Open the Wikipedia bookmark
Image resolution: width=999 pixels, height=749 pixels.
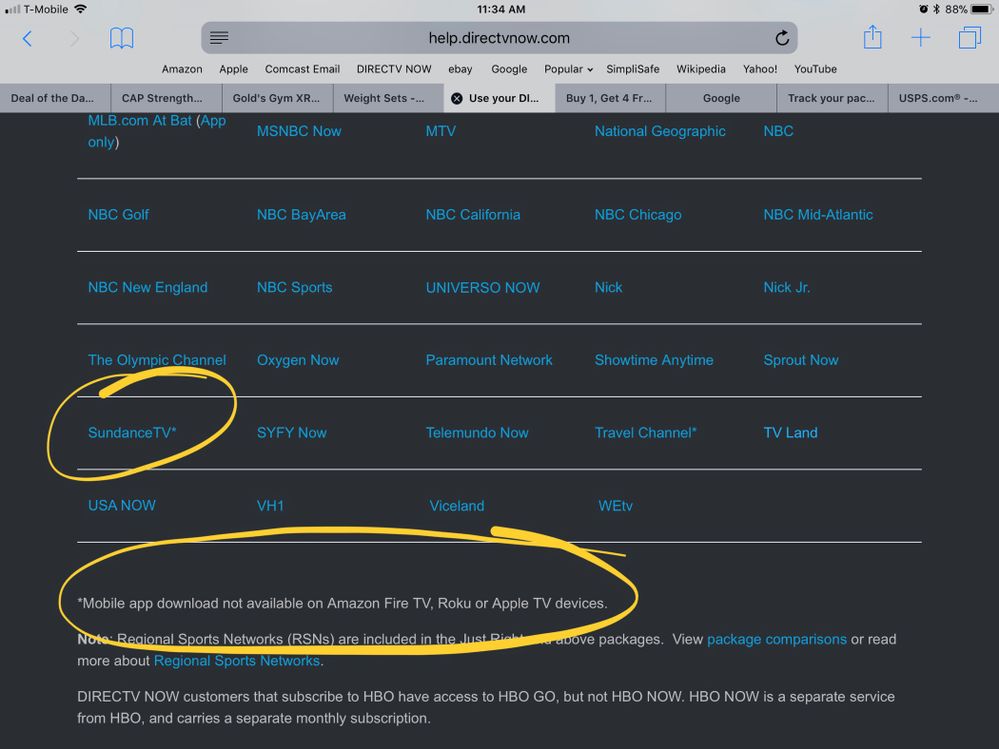[701, 69]
